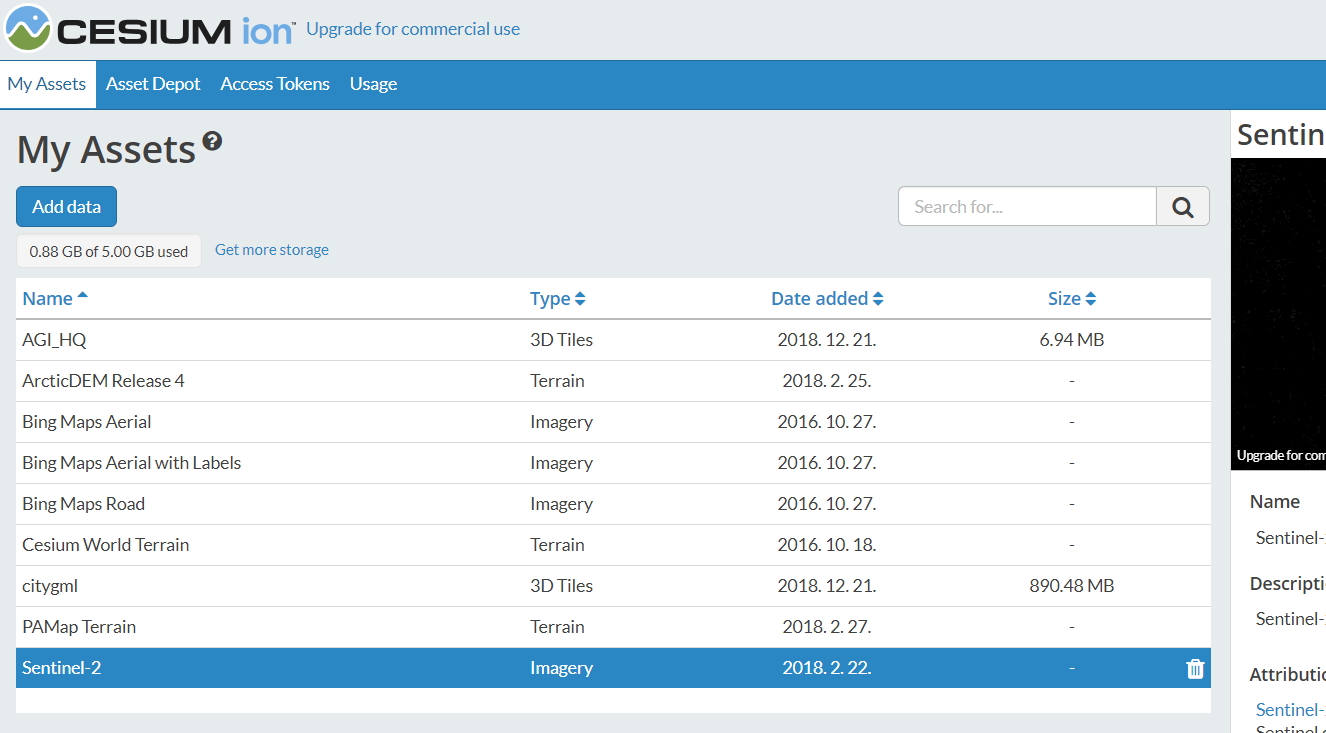The height and width of the screenshot is (733, 1326).
Task: Select the Bing Maps Road asset
Action: pyautogui.click(x=613, y=504)
